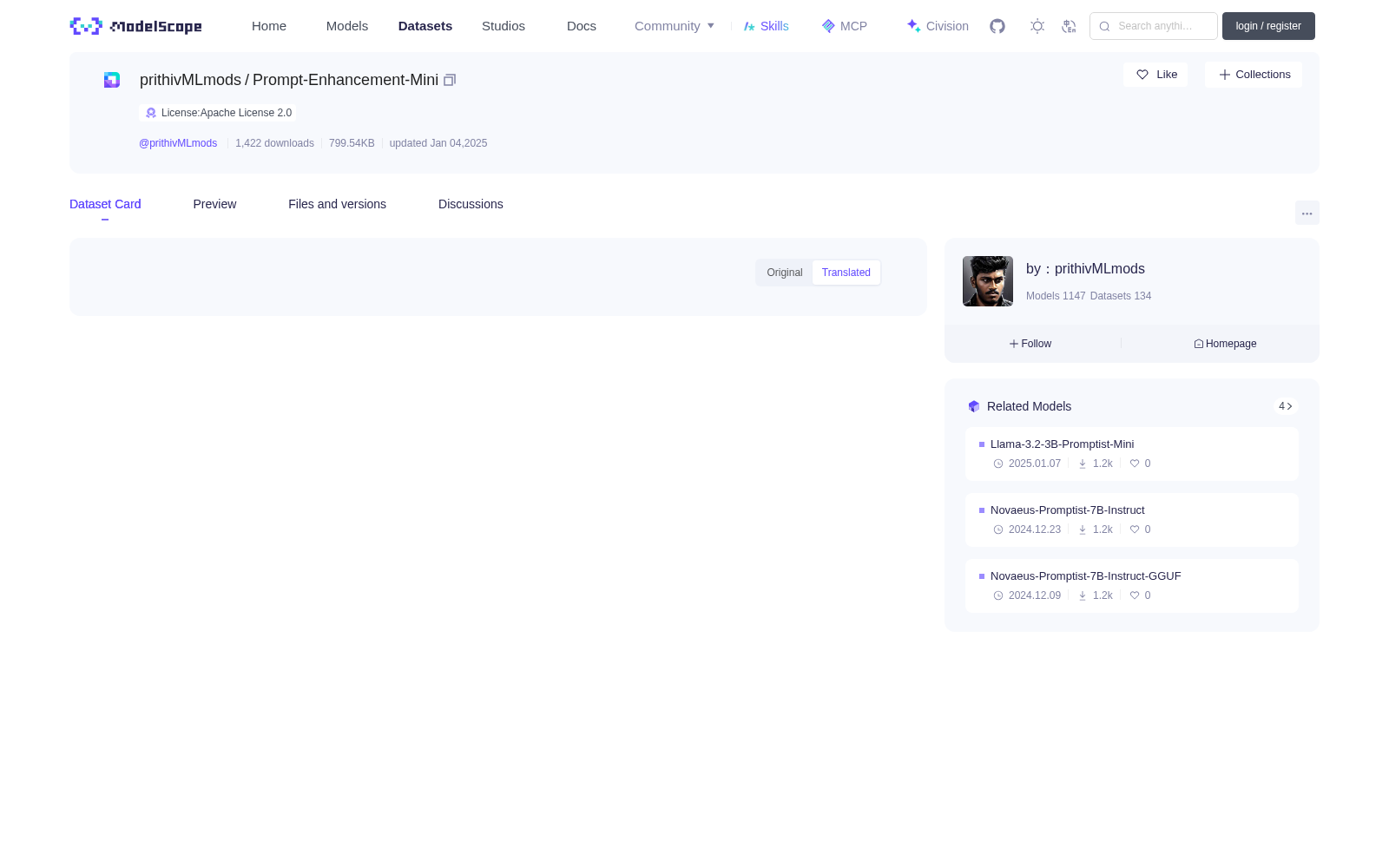Click the Civision sparkle icon
Screen dimensions: 1389x868
click(913, 26)
